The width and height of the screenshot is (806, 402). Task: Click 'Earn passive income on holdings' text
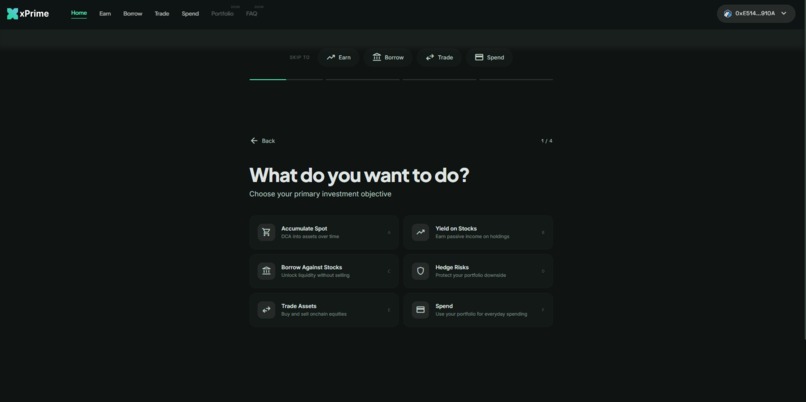[472, 237]
